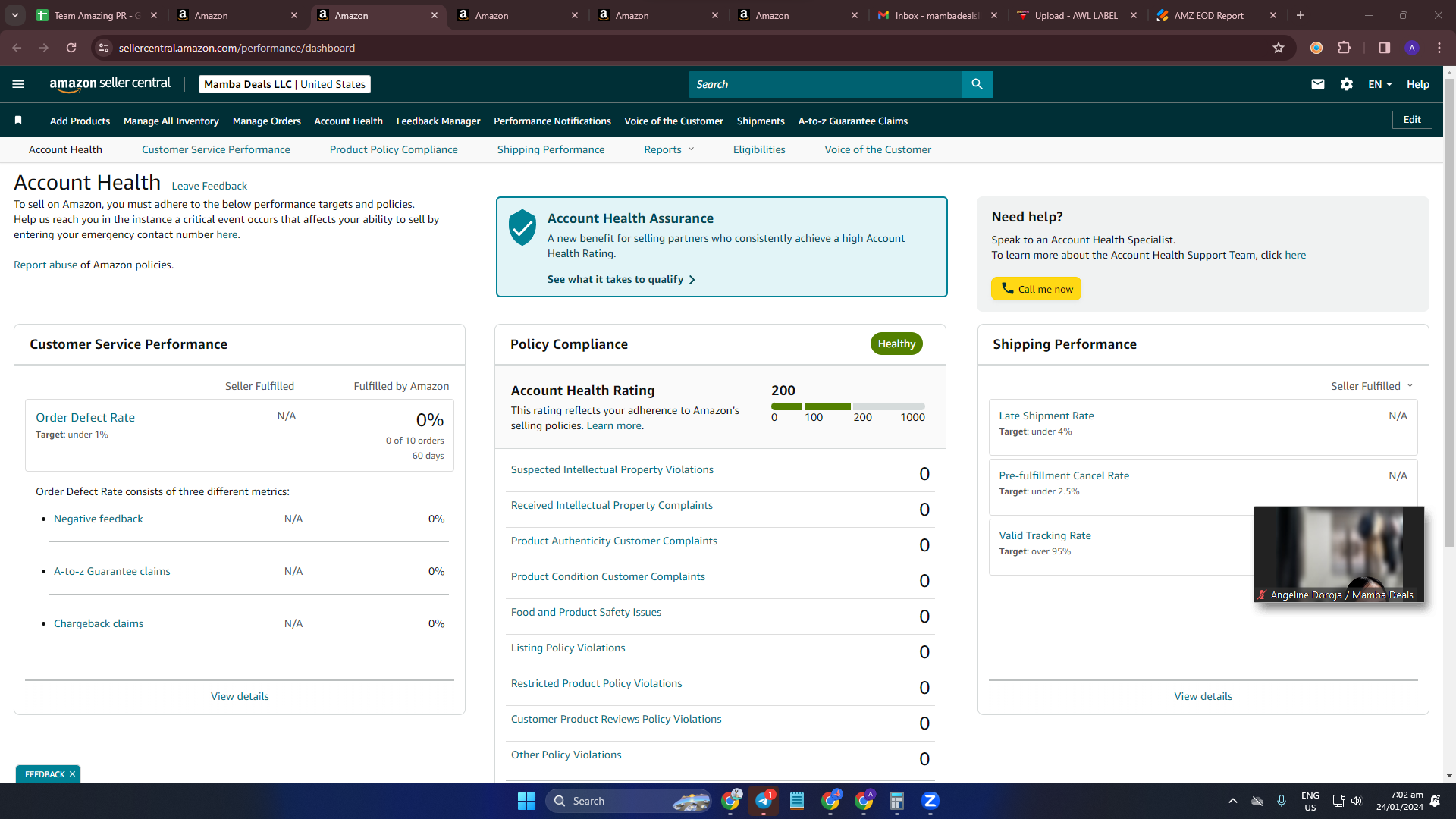Click the browser address bar URL
Screen dimensions: 1456x819
[x=237, y=48]
